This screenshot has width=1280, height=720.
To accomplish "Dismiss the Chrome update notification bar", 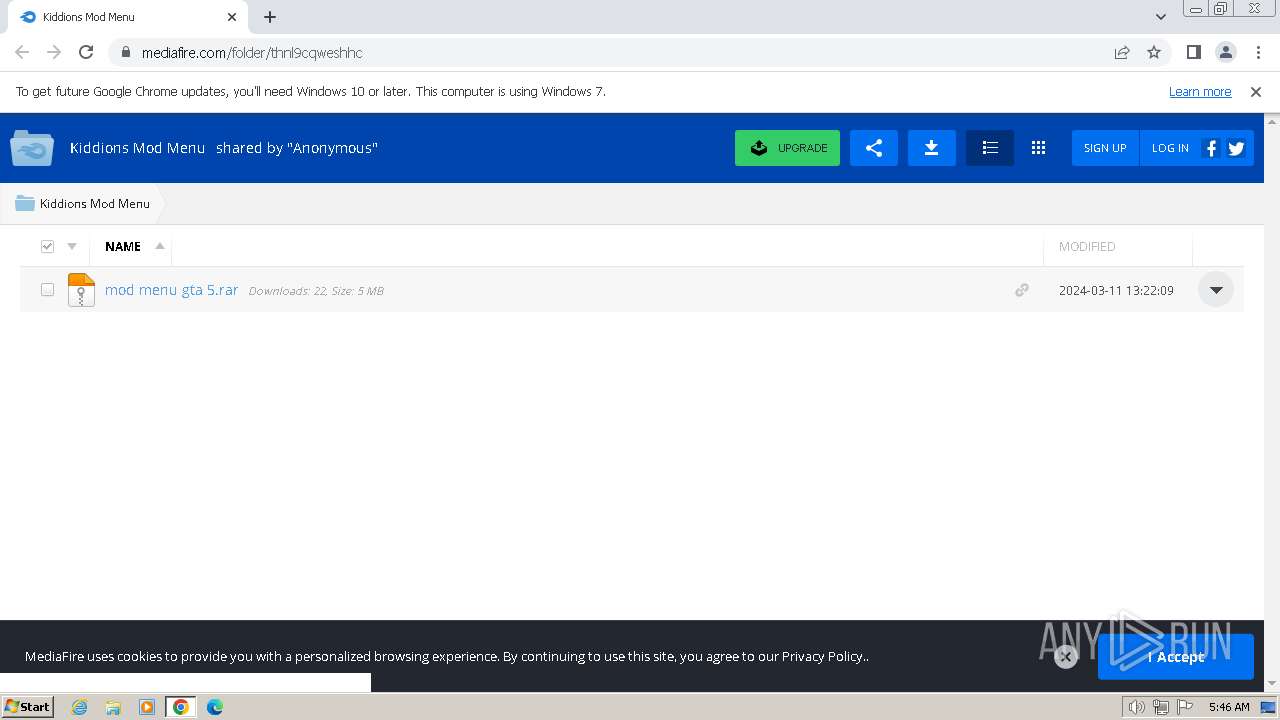I will (x=1256, y=91).
